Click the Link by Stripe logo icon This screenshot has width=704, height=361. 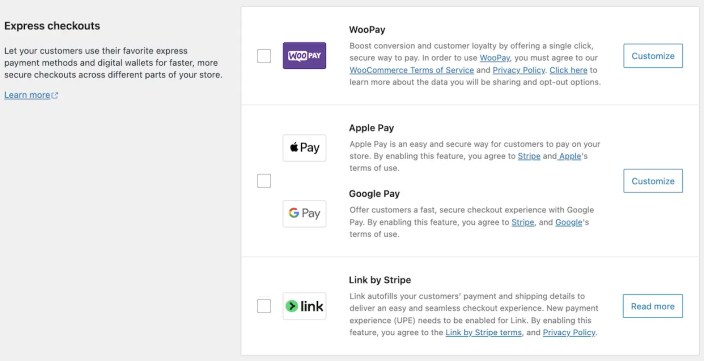(304, 306)
